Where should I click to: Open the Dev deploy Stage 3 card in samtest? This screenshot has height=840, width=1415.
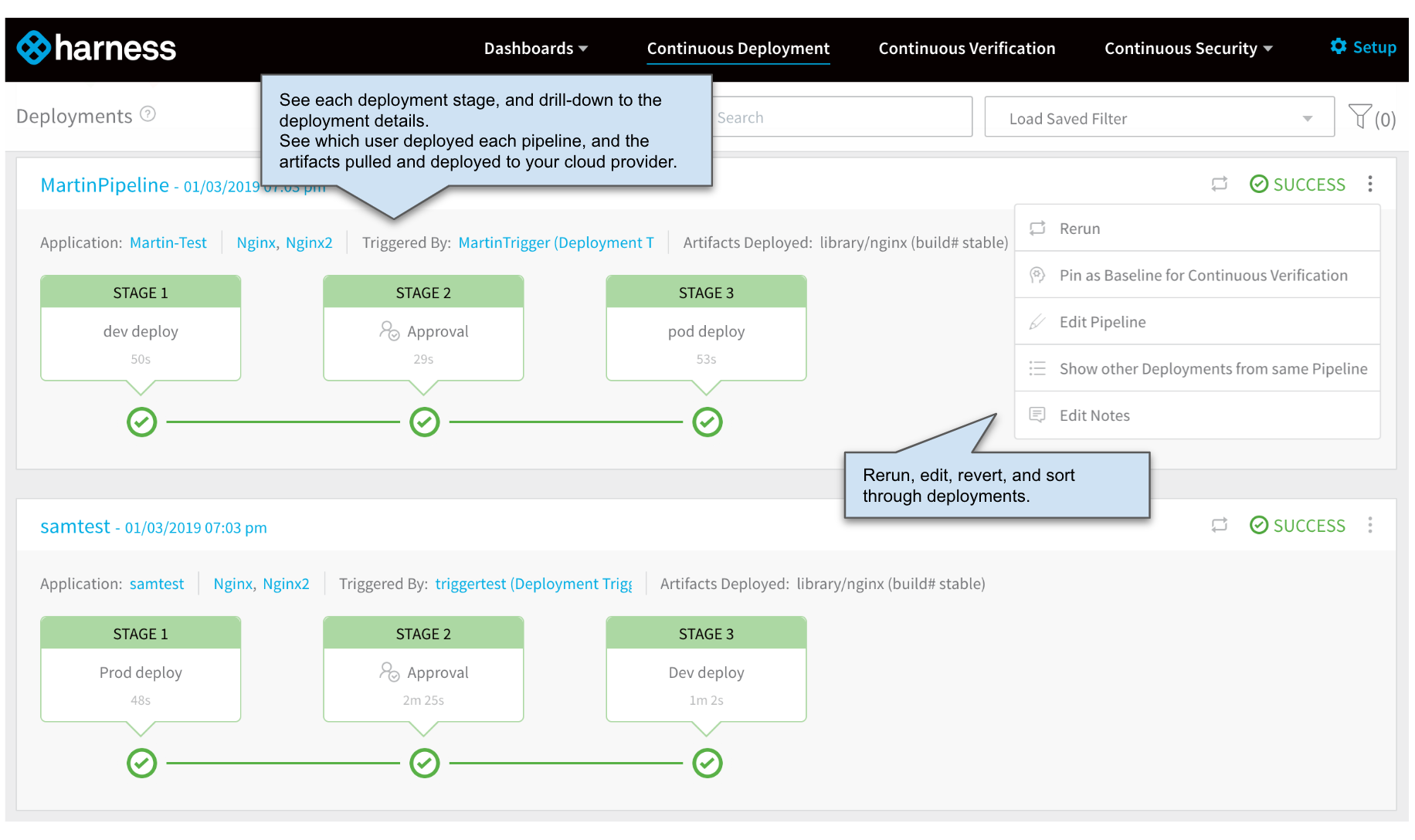[707, 669]
